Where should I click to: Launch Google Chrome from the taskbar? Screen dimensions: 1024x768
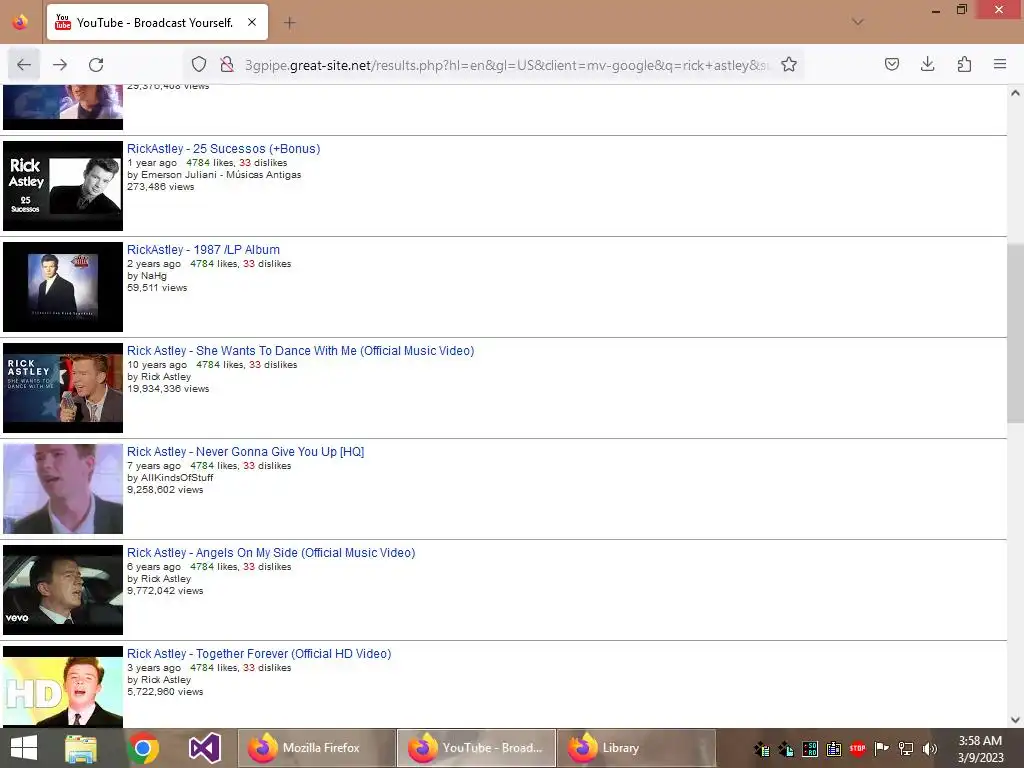point(144,748)
